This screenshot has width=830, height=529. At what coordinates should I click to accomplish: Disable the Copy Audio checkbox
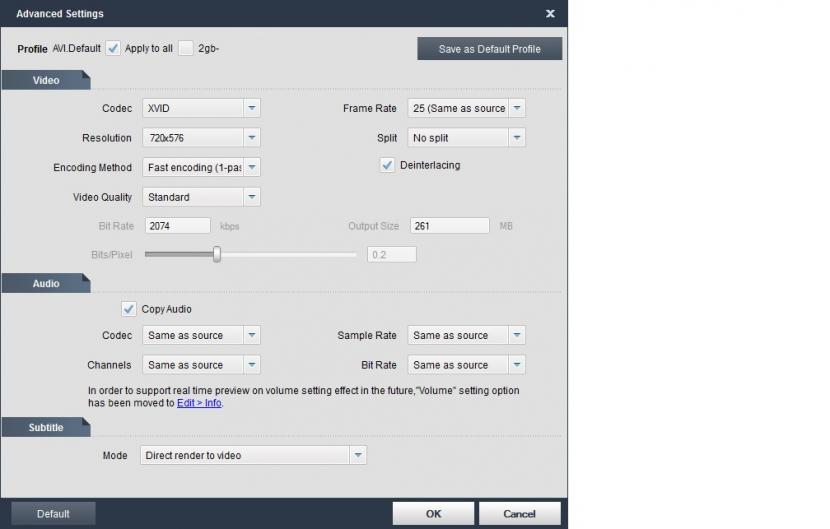pyautogui.click(x=129, y=309)
